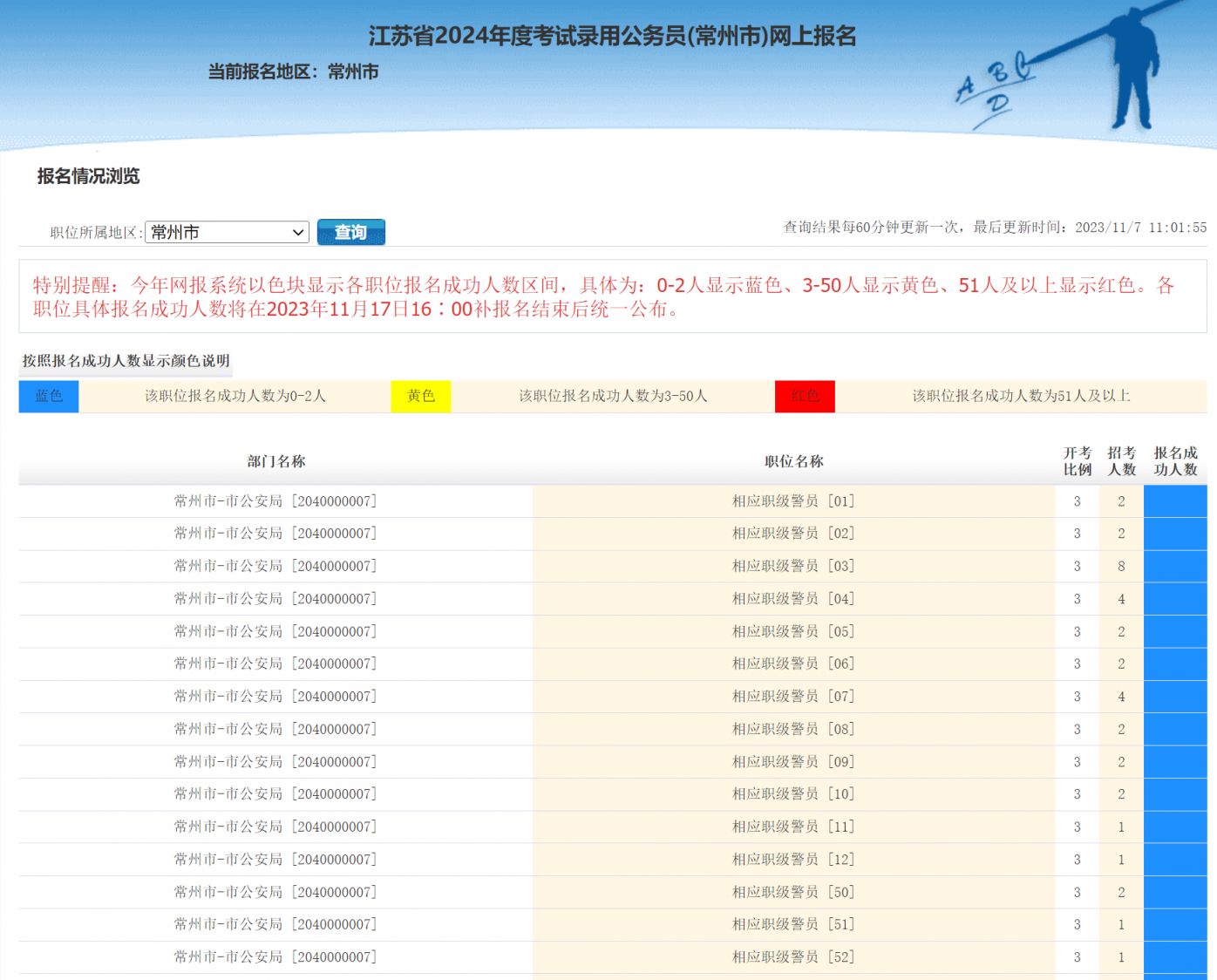Select position 相应职级警员 [07]

click(794, 697)
